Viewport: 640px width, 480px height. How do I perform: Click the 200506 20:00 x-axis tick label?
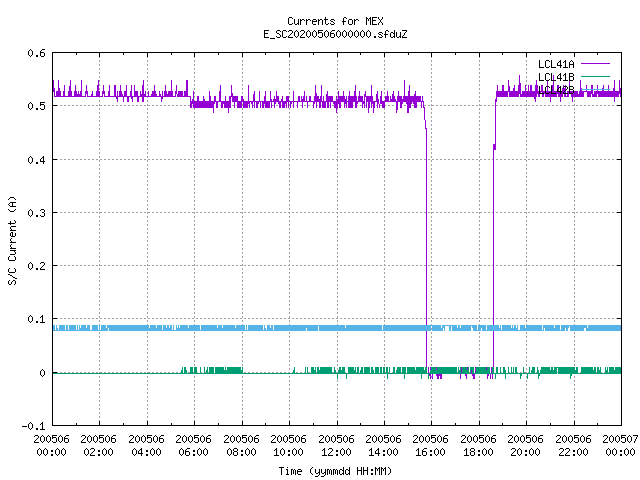[525, 445]
